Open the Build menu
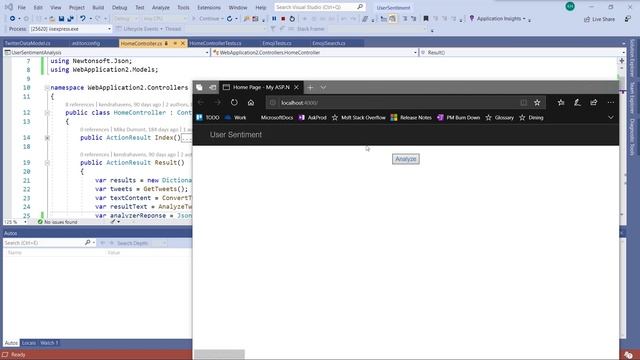Viewport: 640px width, 360px height. coord(98,7)
